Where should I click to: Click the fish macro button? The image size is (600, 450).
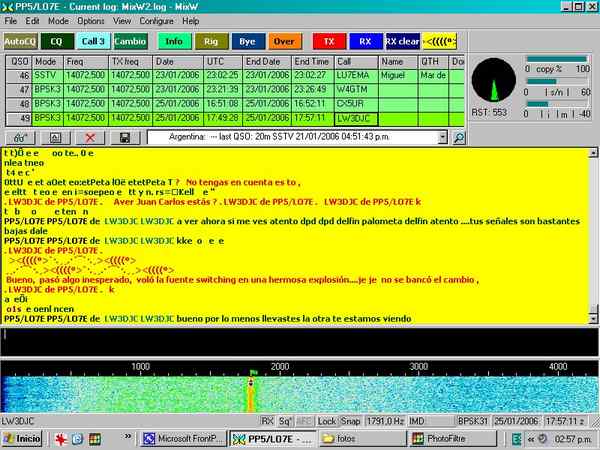(440, 41)
